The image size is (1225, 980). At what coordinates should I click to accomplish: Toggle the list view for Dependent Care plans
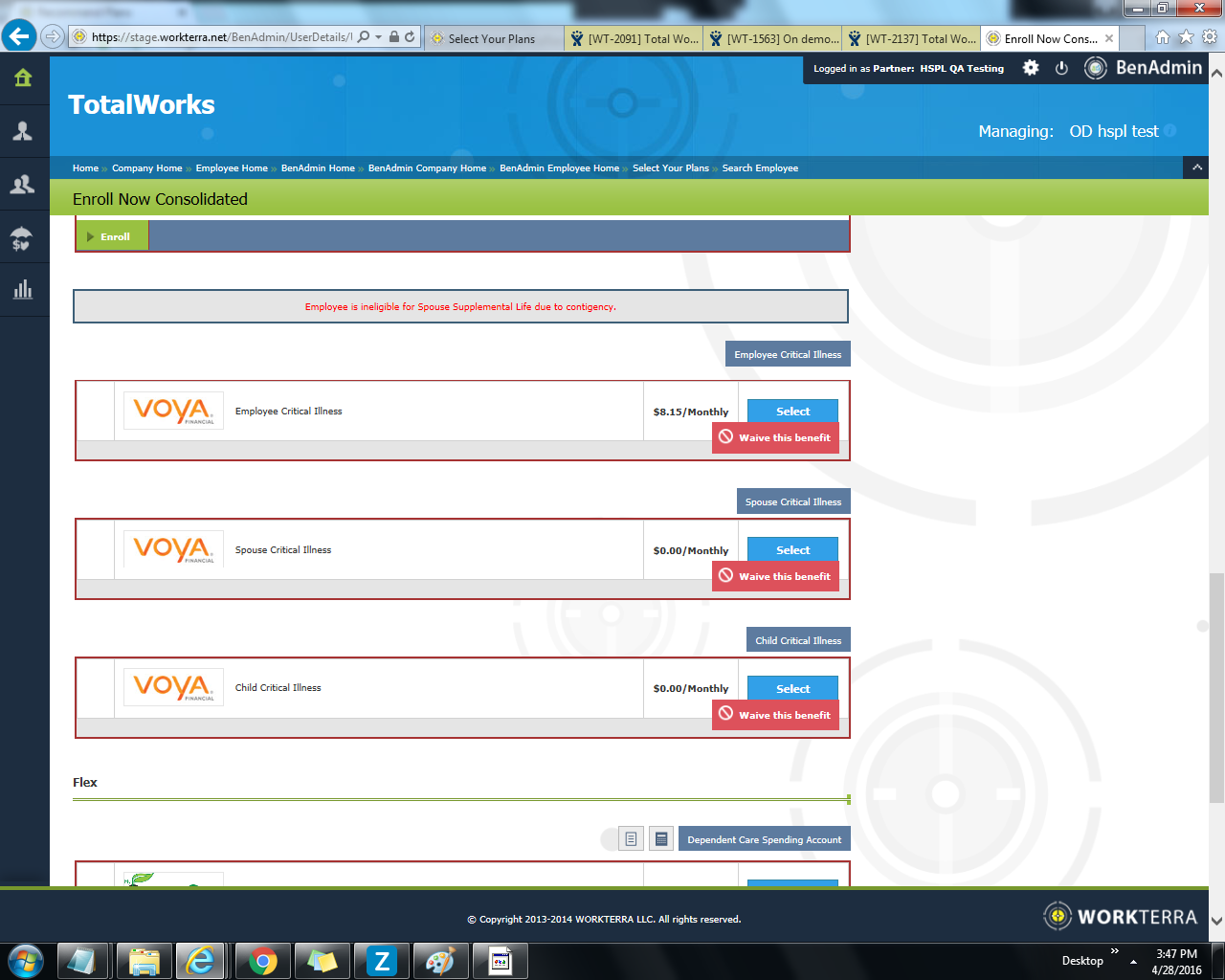click(x=631, y=838)
